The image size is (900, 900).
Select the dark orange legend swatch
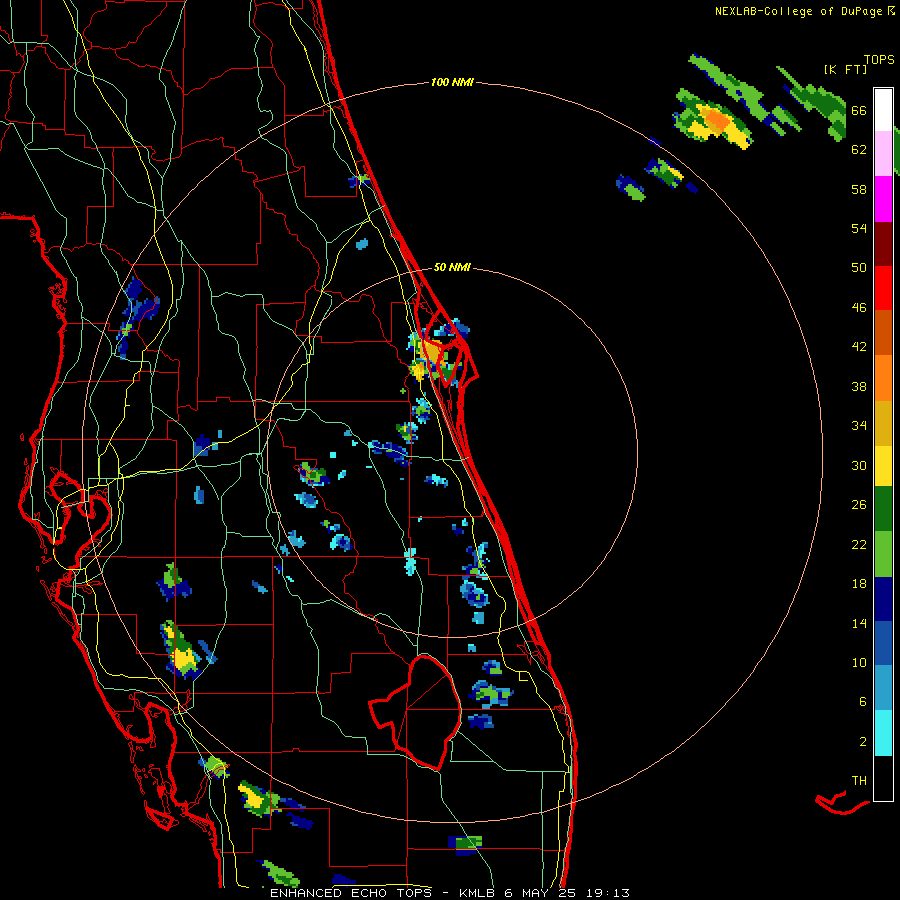point(883,333)
